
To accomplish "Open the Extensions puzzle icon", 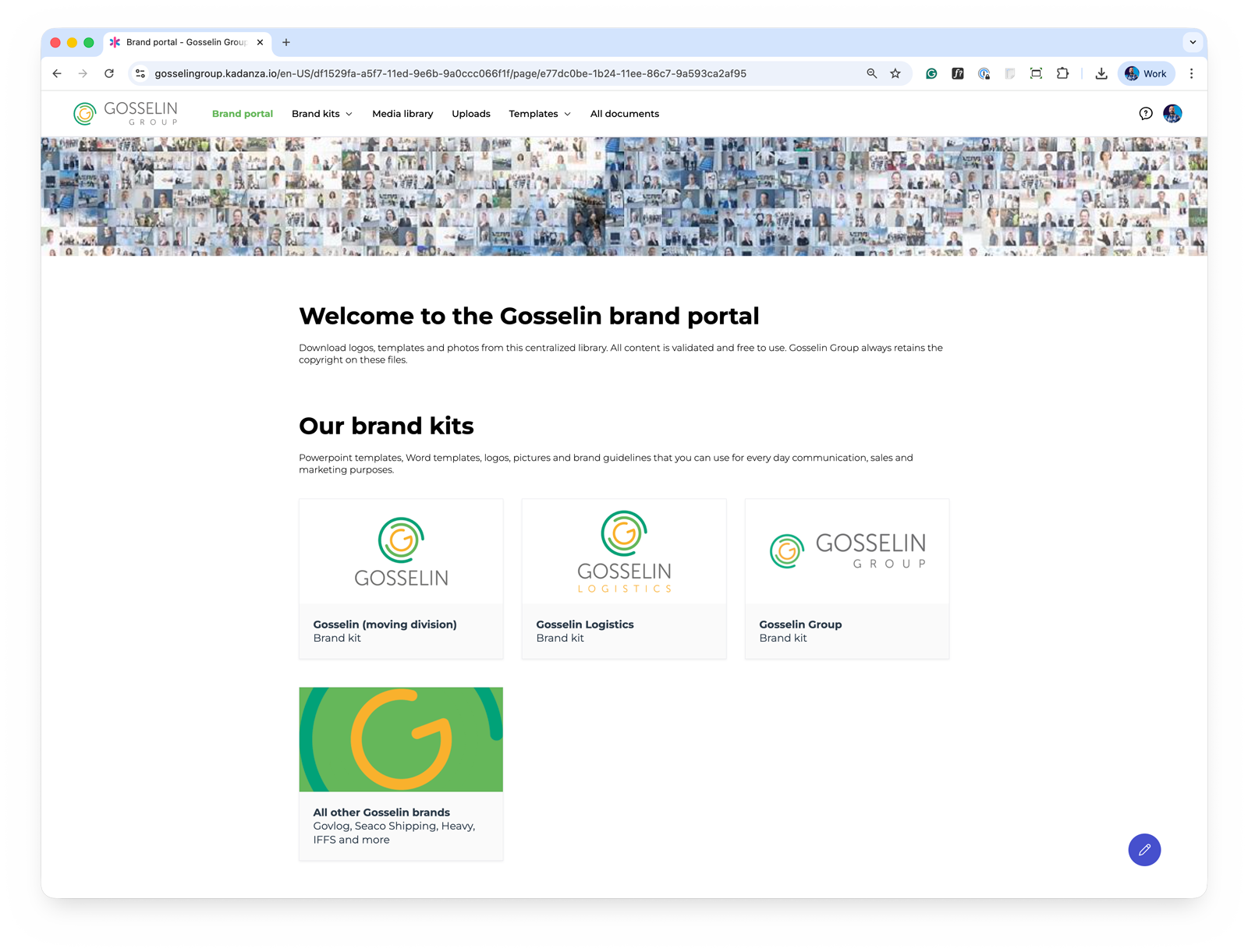I will click(1062, 73).
